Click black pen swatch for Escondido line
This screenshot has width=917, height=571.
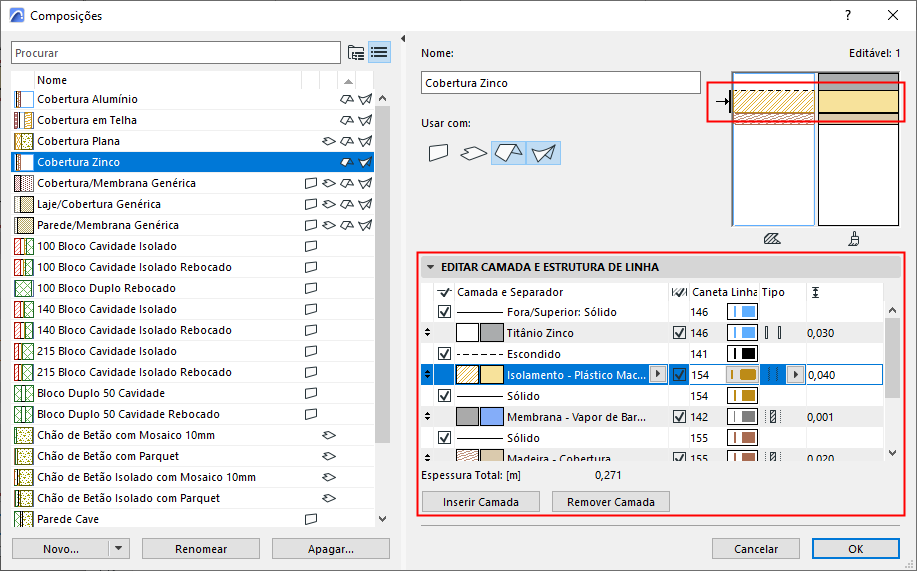(x=742, y=354)
